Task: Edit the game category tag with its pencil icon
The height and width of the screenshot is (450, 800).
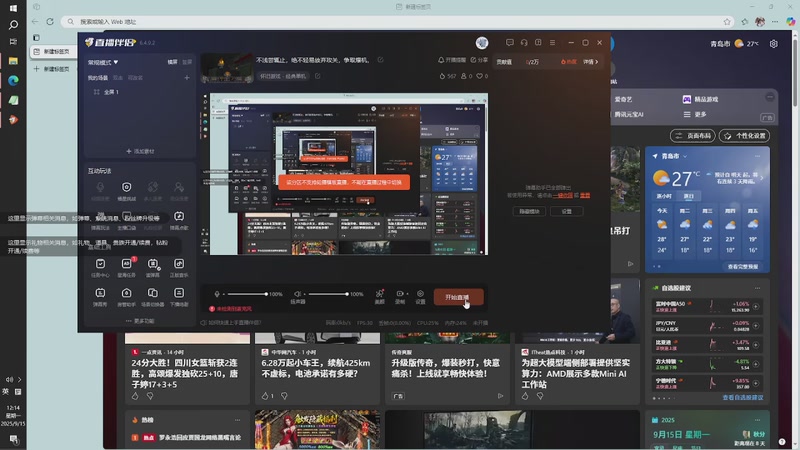Action: point(317,76)
